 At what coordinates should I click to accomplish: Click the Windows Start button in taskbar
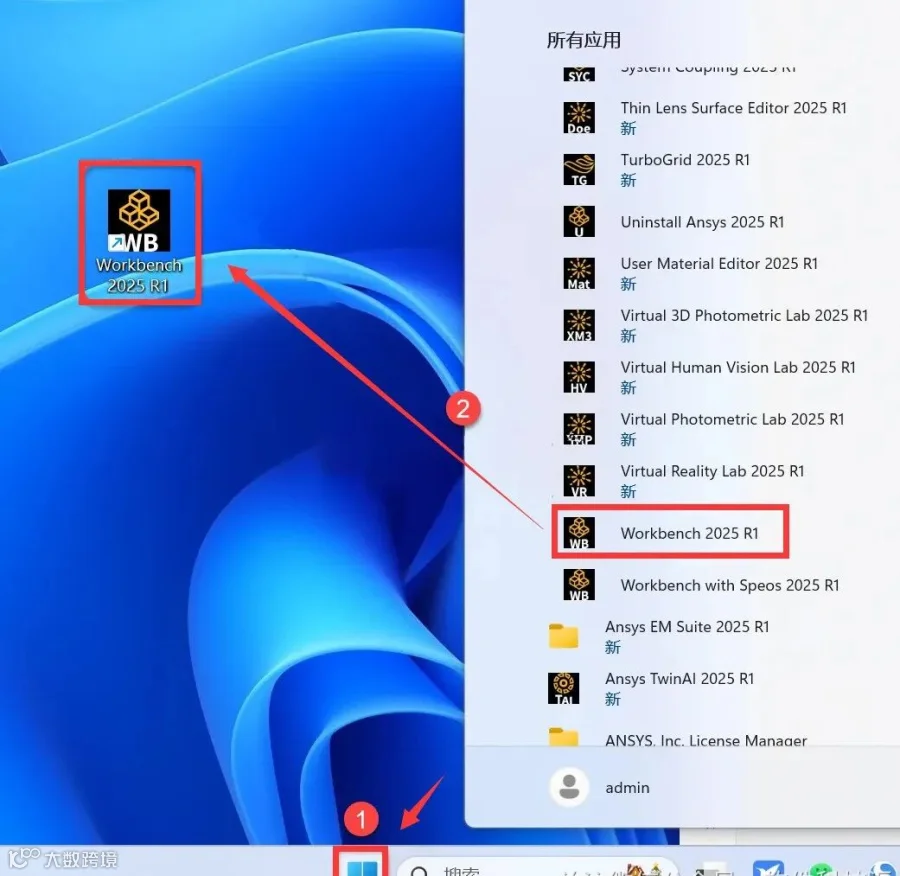coord(361,867)
